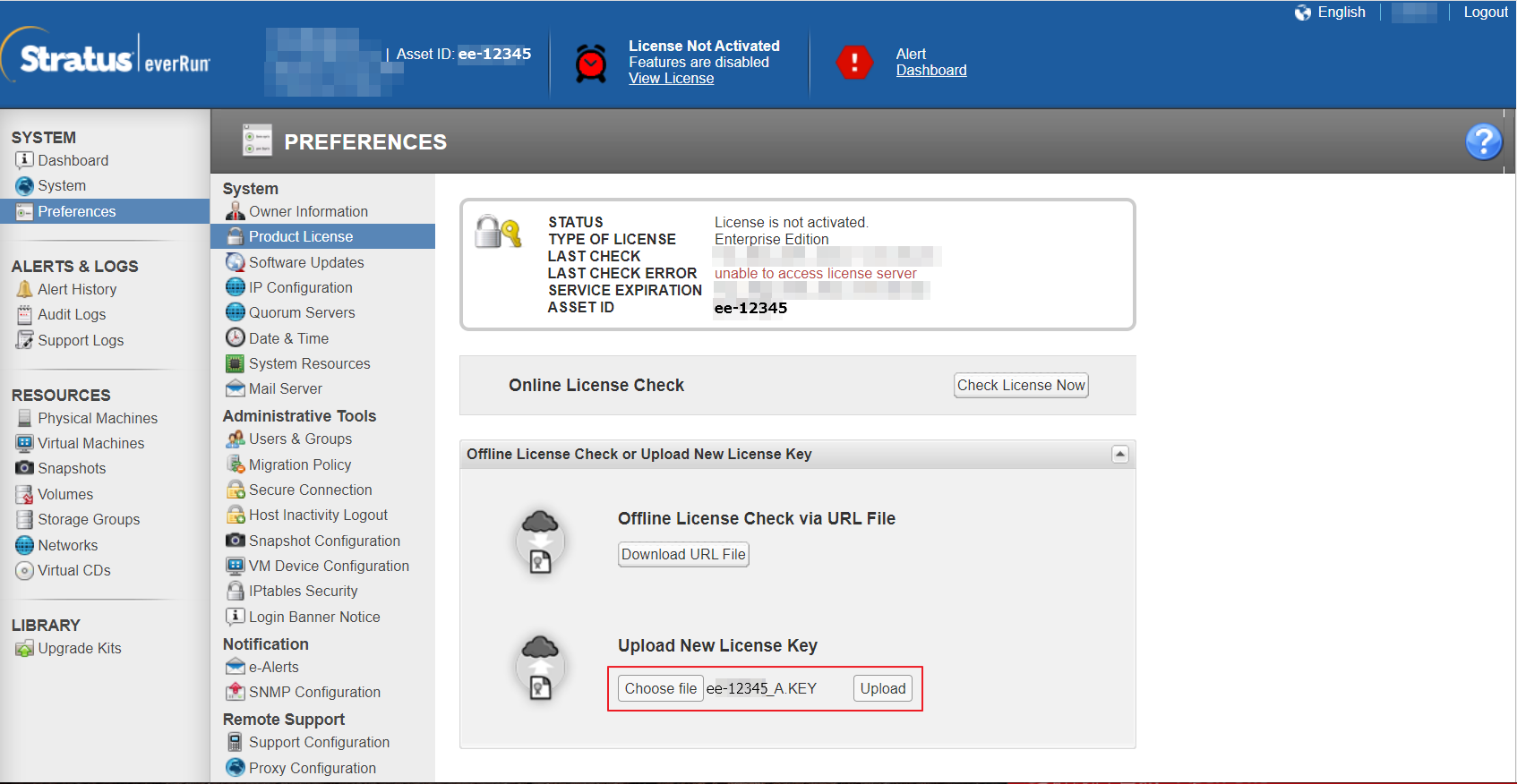
Task: Click the Volumes icon
Action: [x=24, y=494]
